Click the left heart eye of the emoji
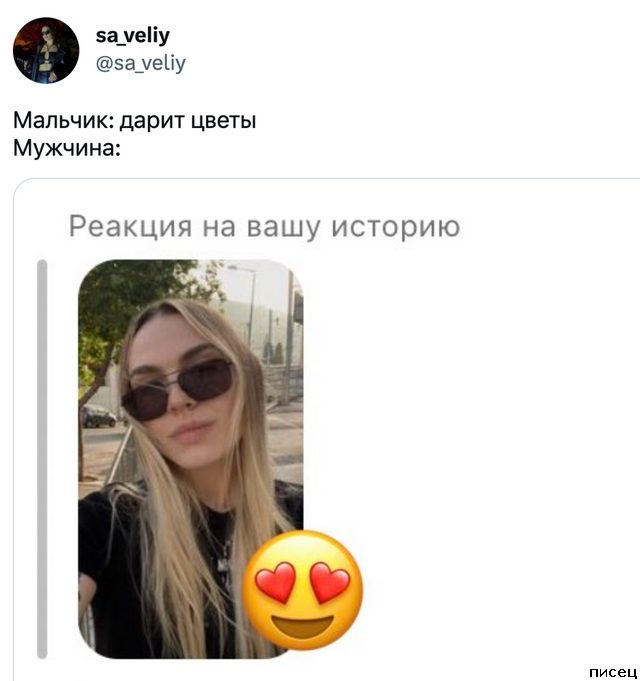The height and width of the screenshot is (681, 640). pos(276,582)
